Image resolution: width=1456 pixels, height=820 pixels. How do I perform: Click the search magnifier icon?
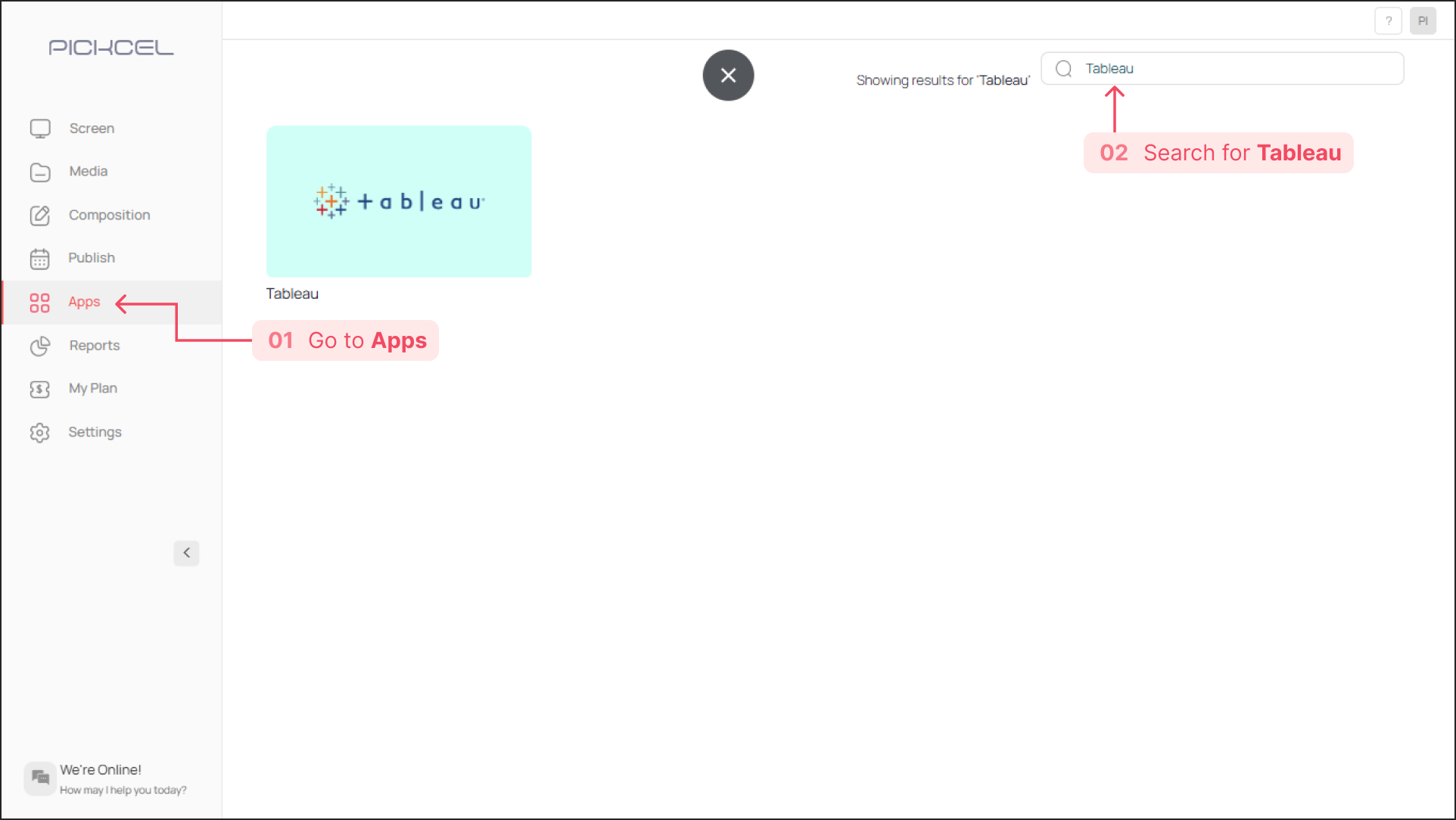[1063, 69]
